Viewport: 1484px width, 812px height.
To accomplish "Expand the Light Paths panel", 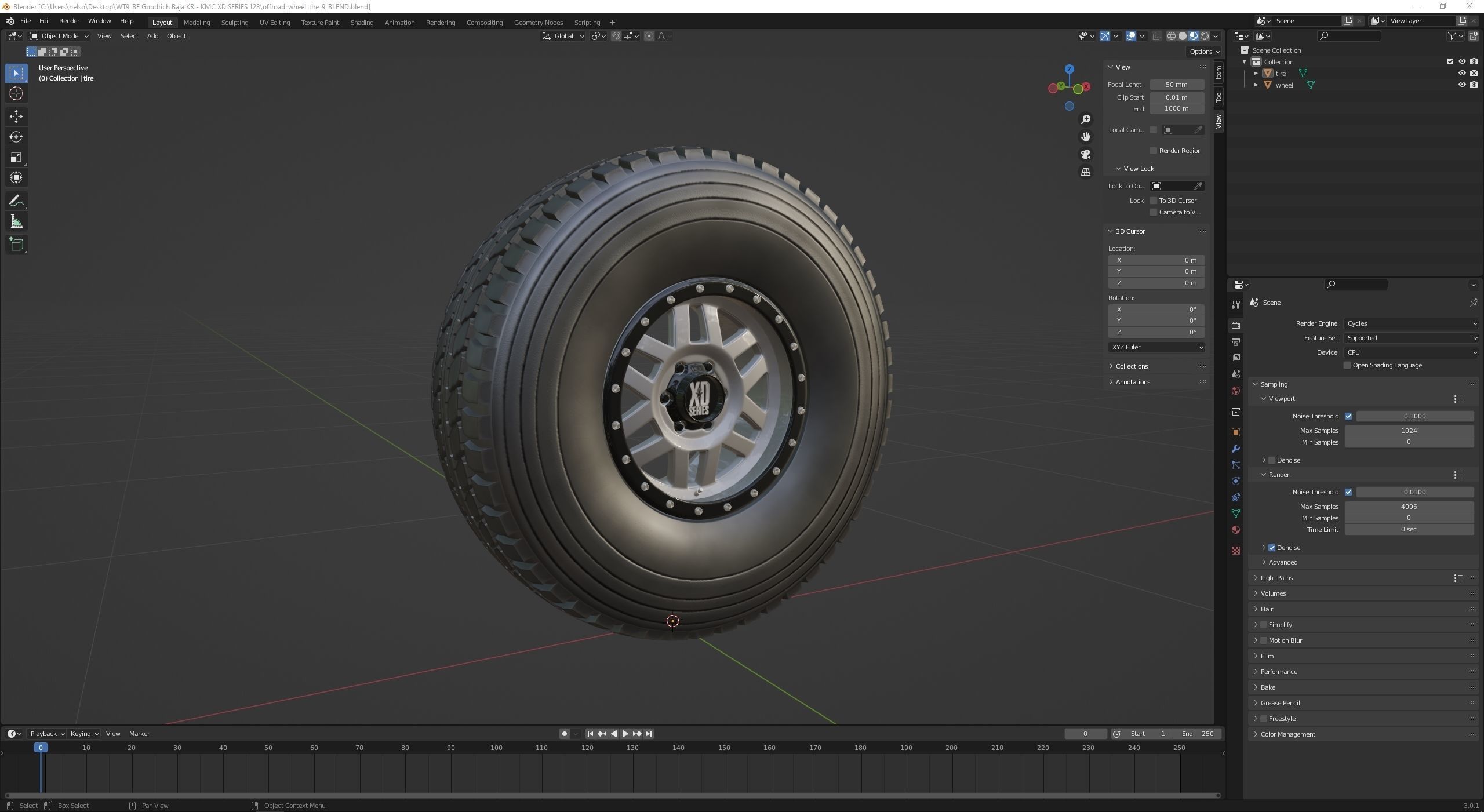I will 1276,578.
